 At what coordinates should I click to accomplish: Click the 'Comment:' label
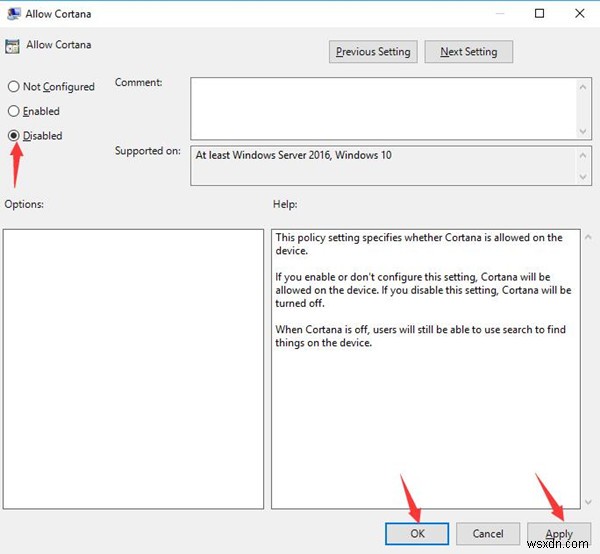(x=139, y=82)
